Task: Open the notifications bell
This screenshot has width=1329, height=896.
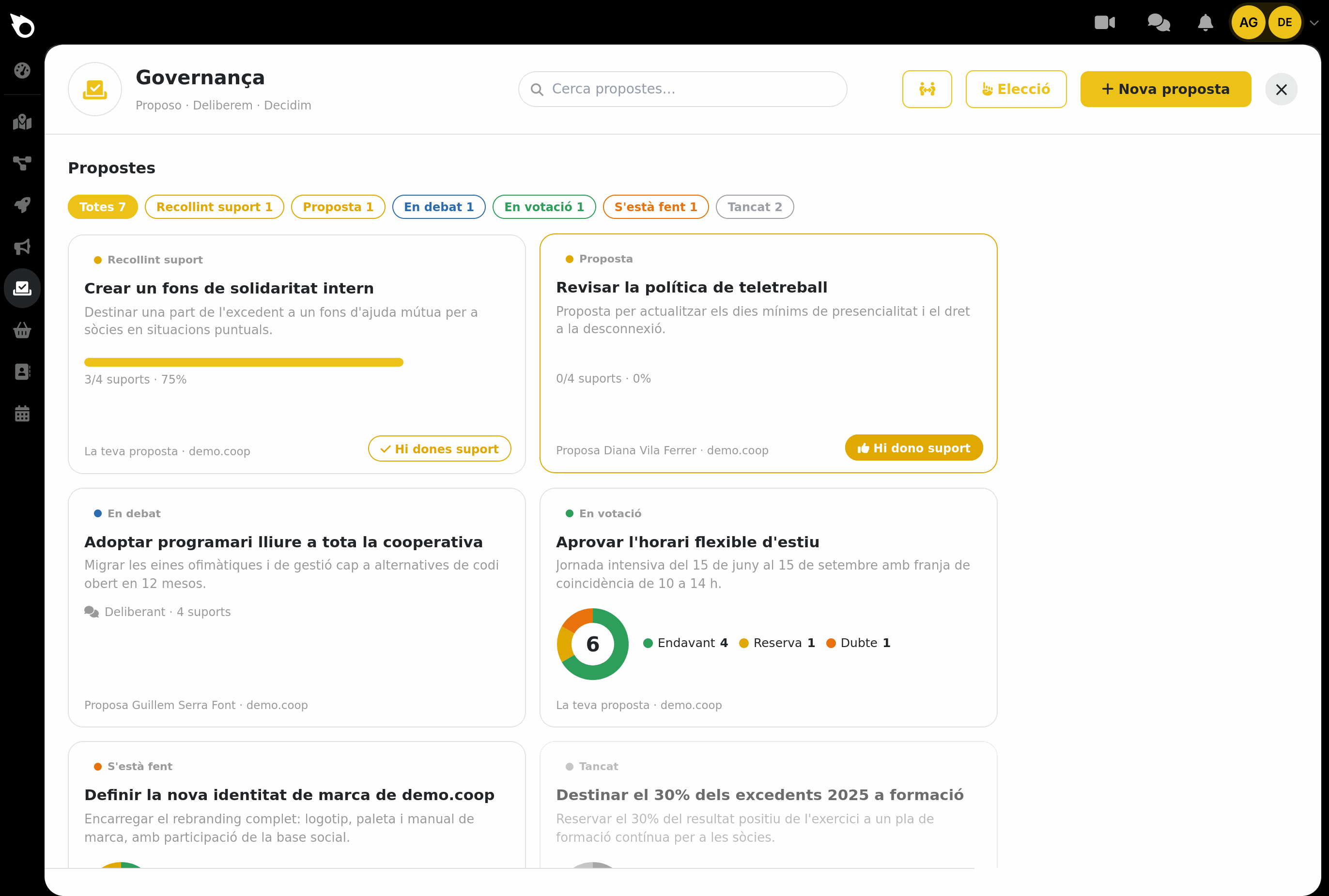Action: coord(1205,22)
